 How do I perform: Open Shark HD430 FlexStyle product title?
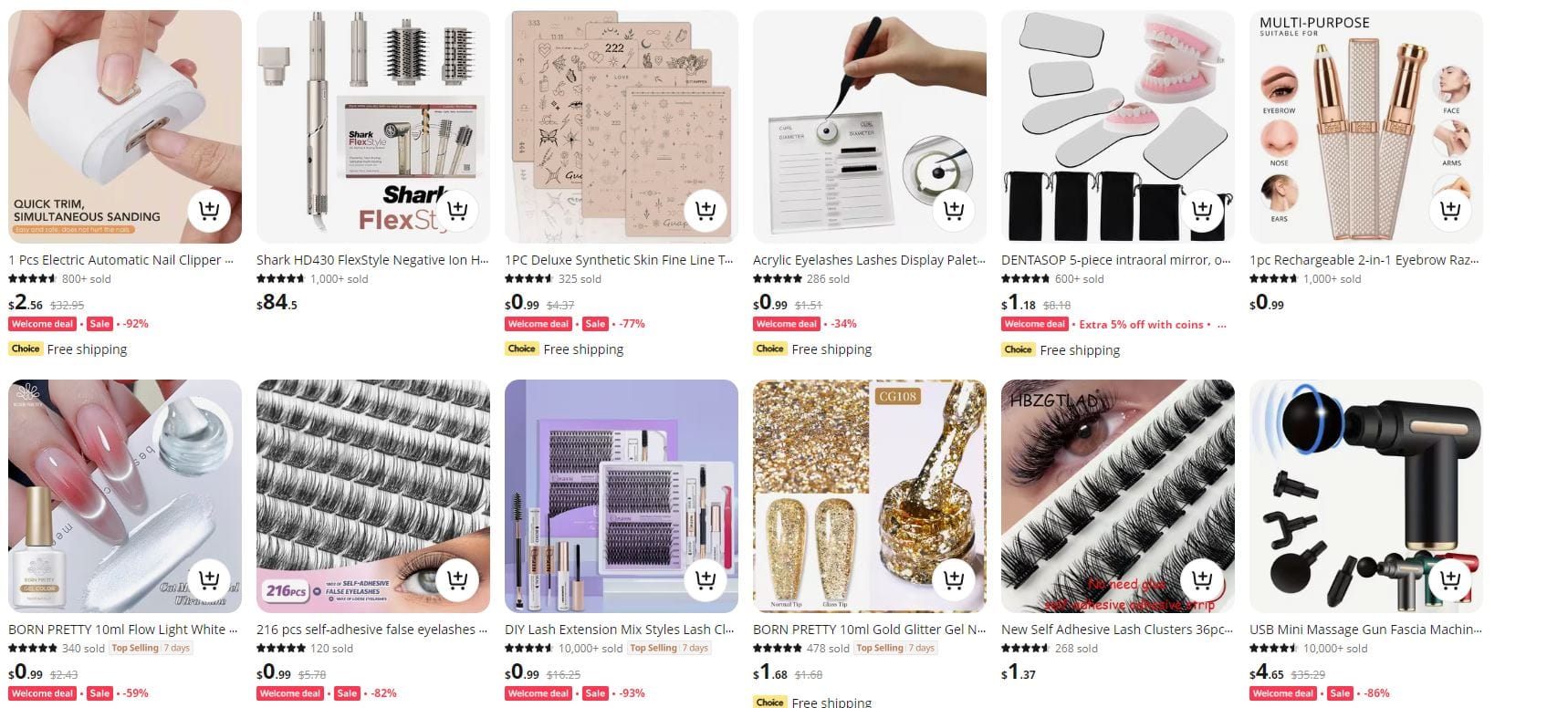point(372,260)
